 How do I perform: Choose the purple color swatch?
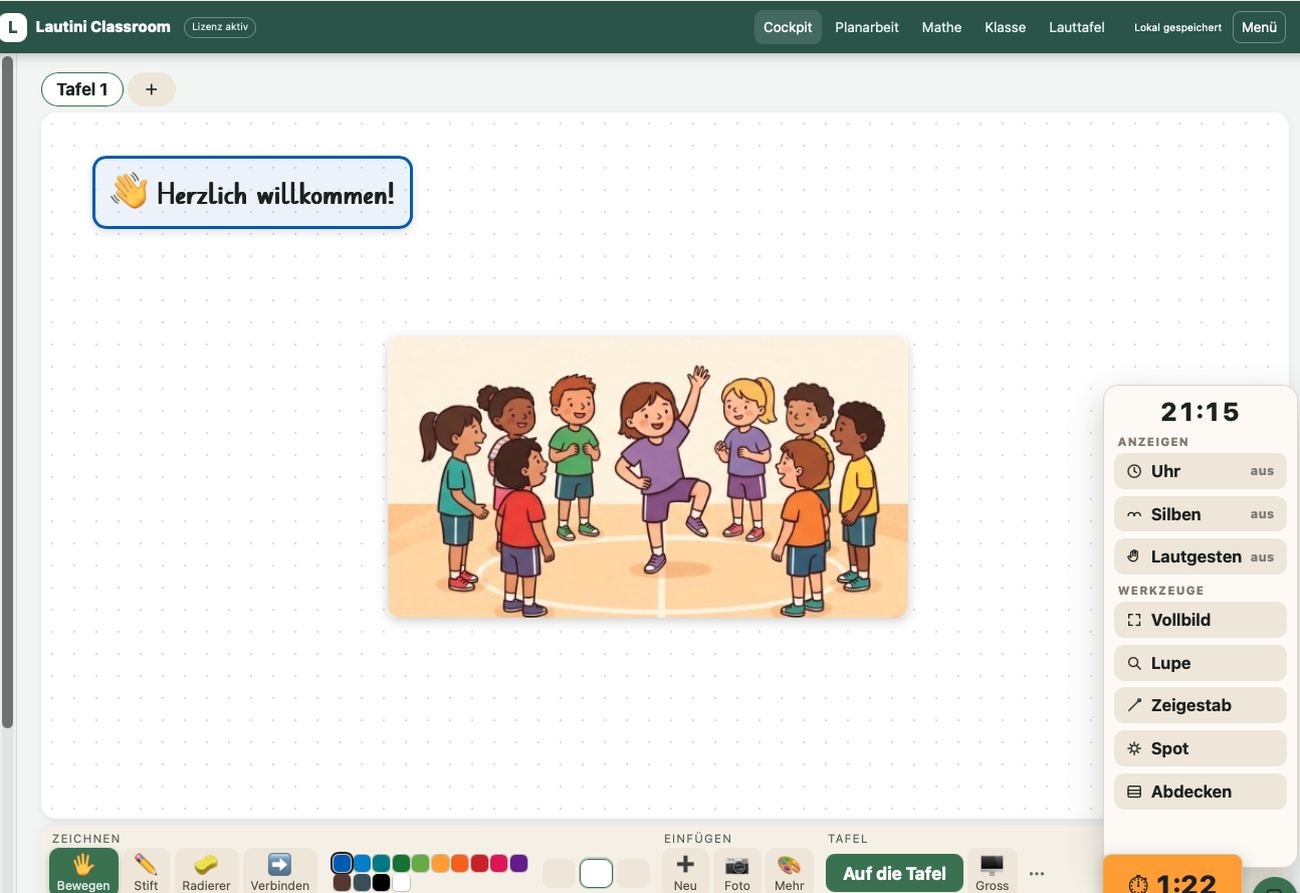(x=519, y=863)
